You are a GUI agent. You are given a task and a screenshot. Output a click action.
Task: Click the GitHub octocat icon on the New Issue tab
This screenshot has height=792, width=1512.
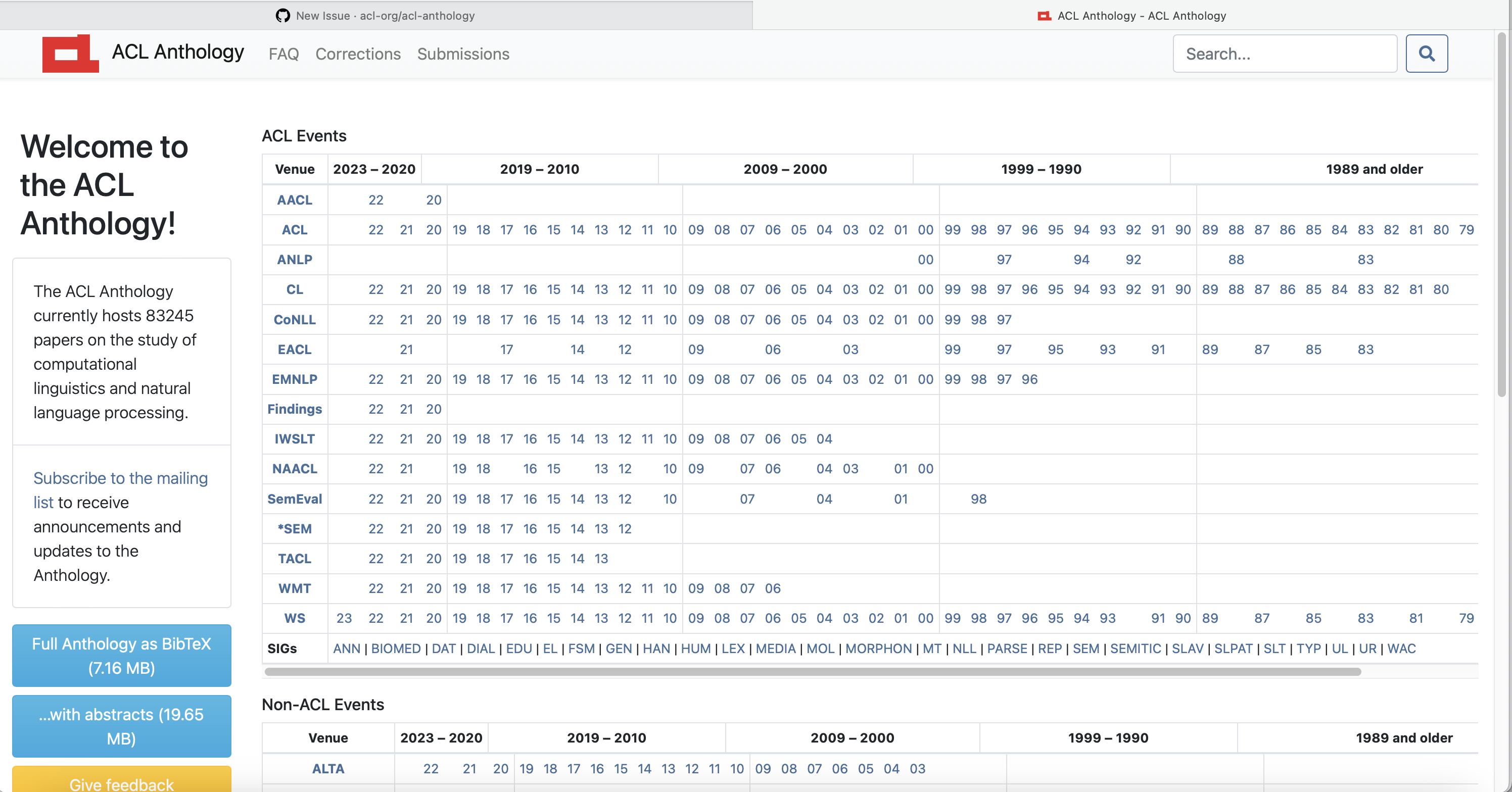[282, 16]
